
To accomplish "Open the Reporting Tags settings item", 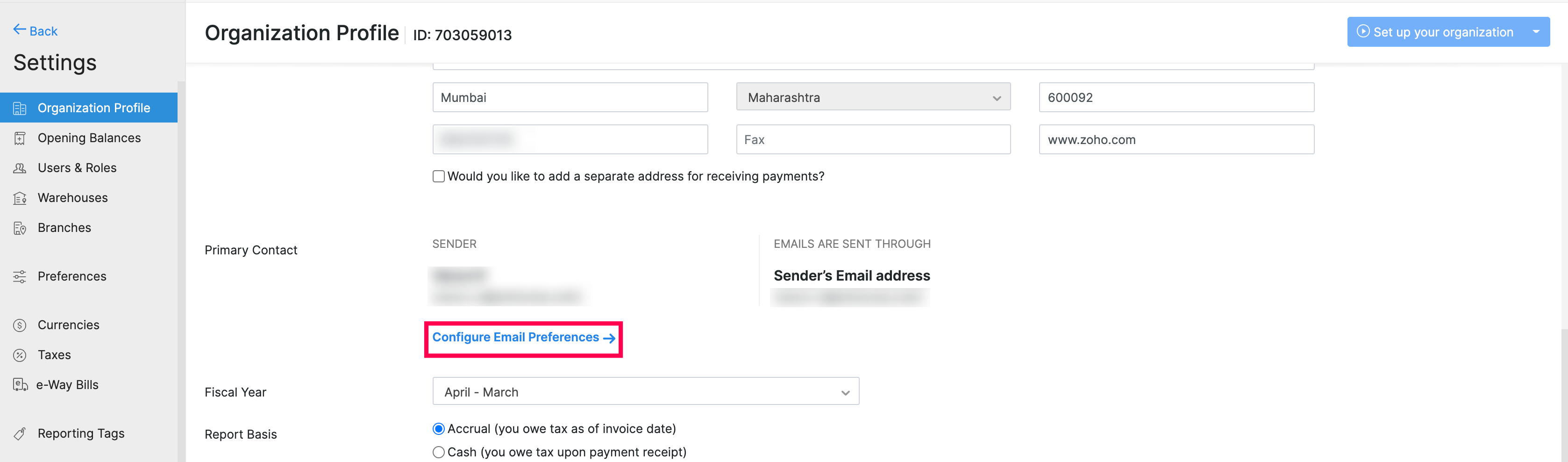I will coord(80,433).
